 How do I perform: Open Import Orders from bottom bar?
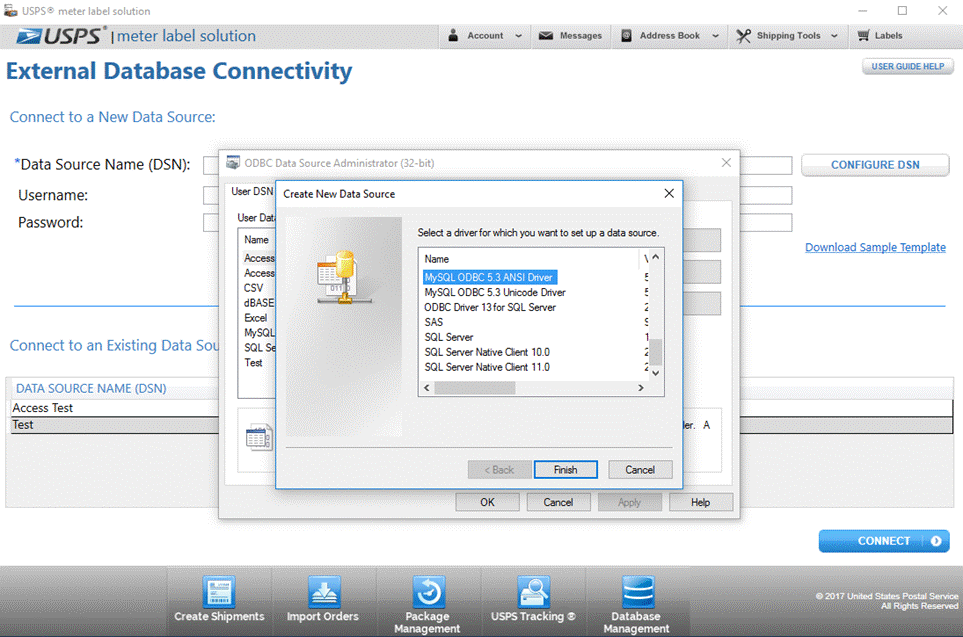coord(323,600)
